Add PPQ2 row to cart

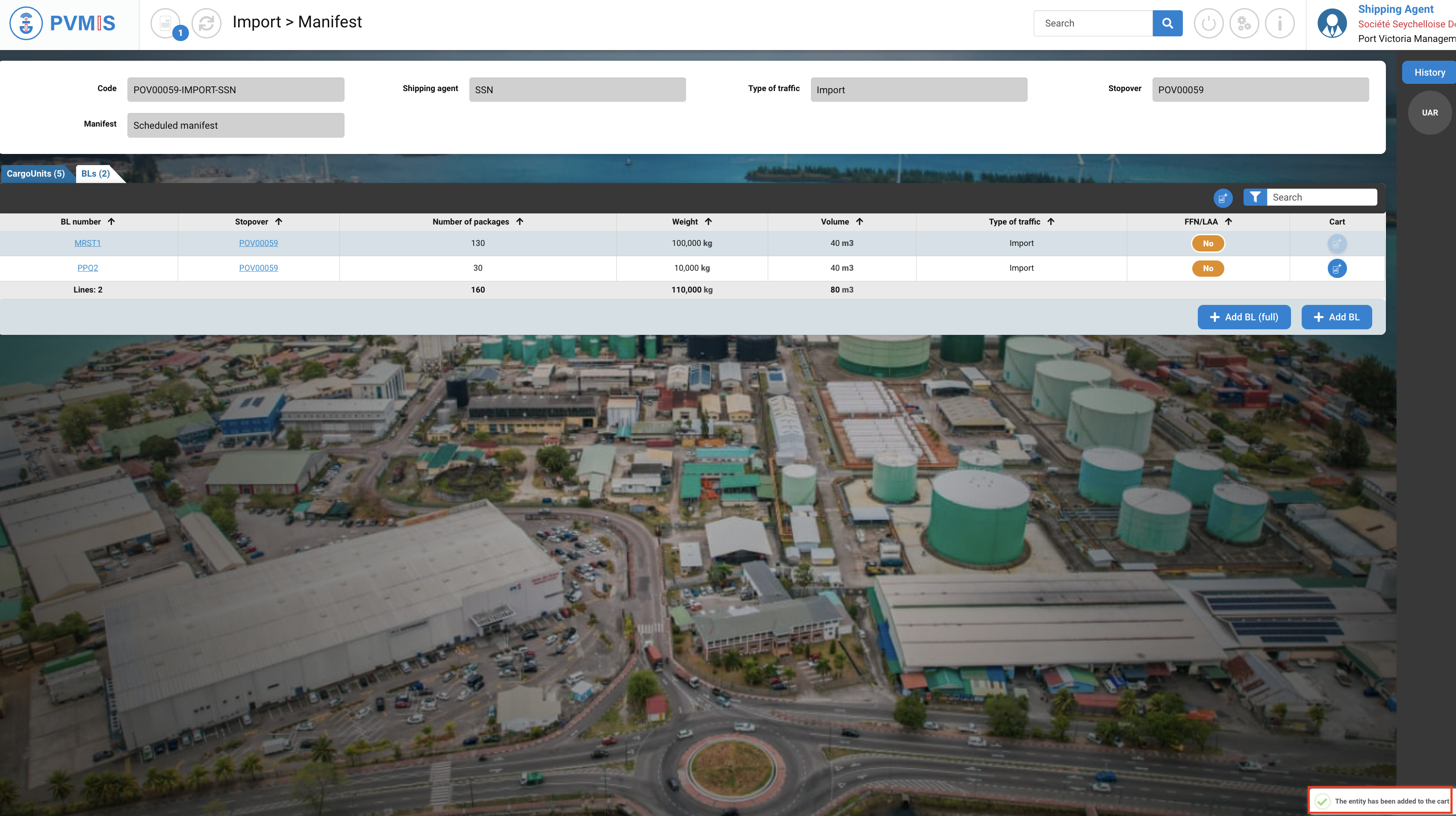1337,268
